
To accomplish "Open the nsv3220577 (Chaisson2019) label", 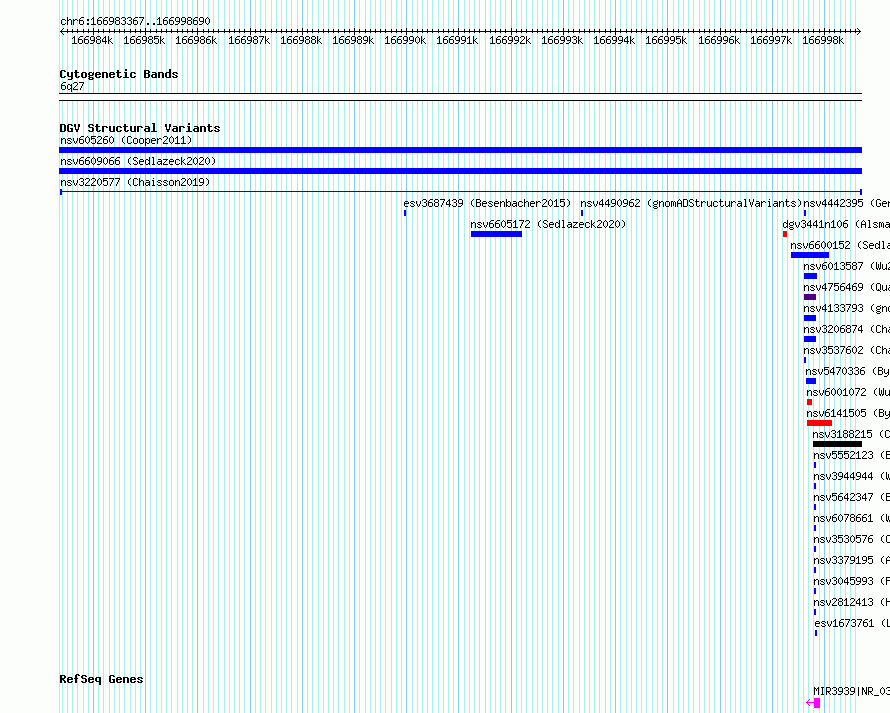I will (x=135, y=182).
